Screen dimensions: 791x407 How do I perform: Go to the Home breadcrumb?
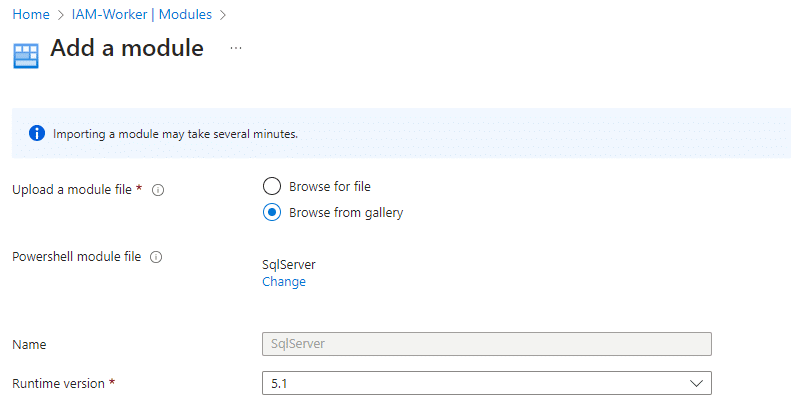[31, 15]
